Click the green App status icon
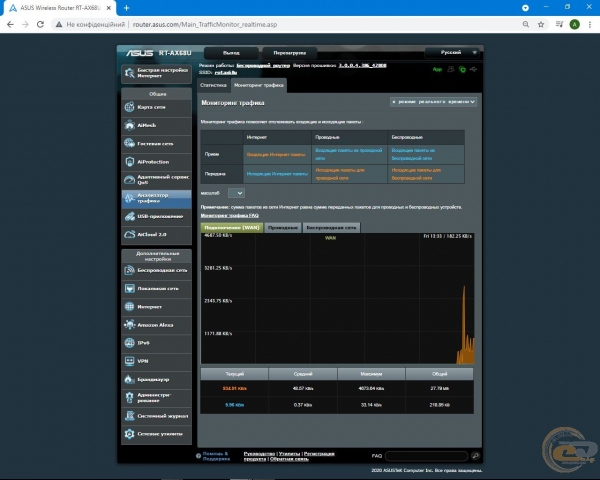Screen dimensions: 600x480 [437, 70]
